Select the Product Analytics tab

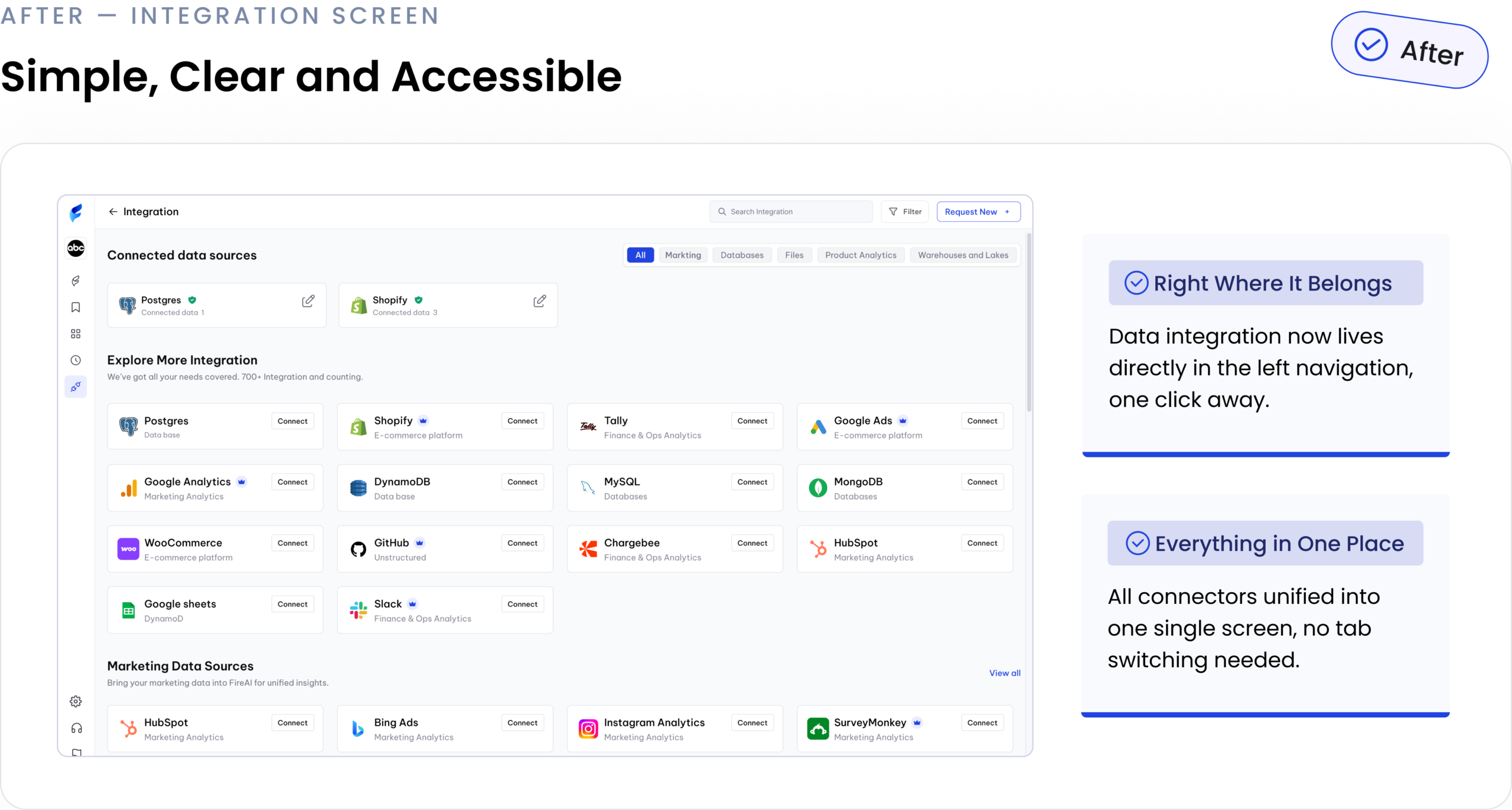click(861, 255)
